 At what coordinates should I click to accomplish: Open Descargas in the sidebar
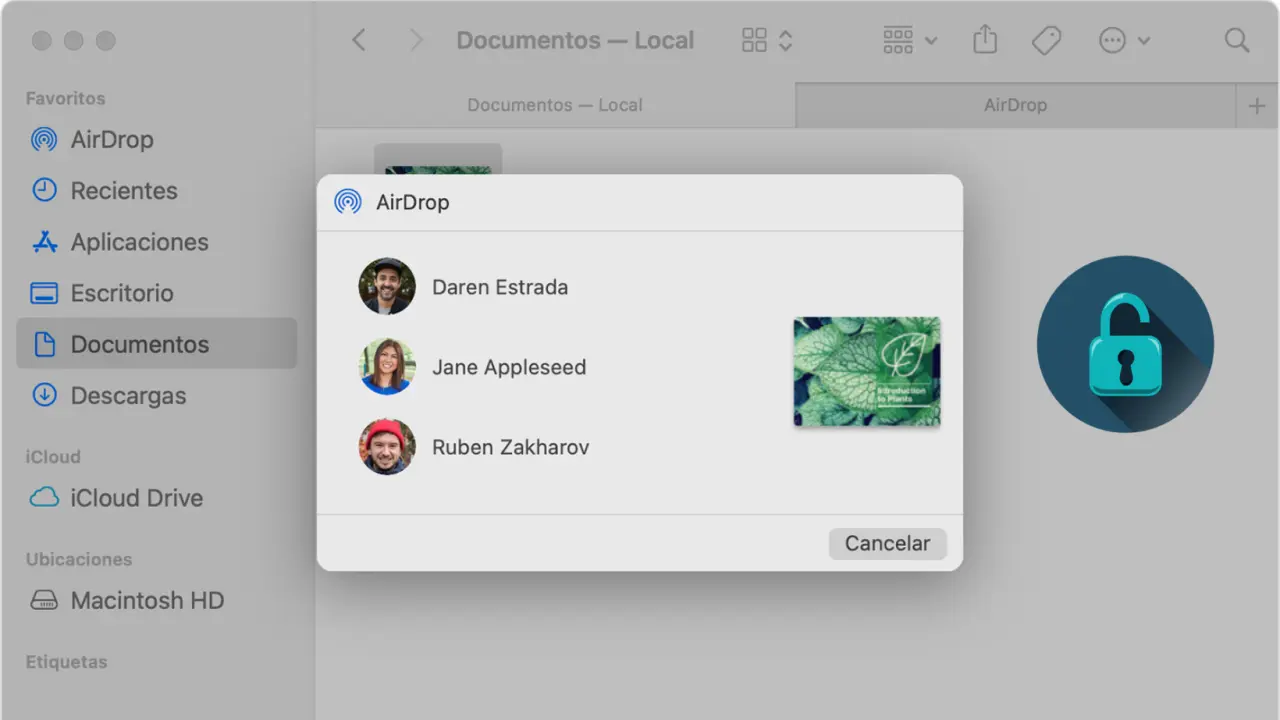(x=128, y=396)
